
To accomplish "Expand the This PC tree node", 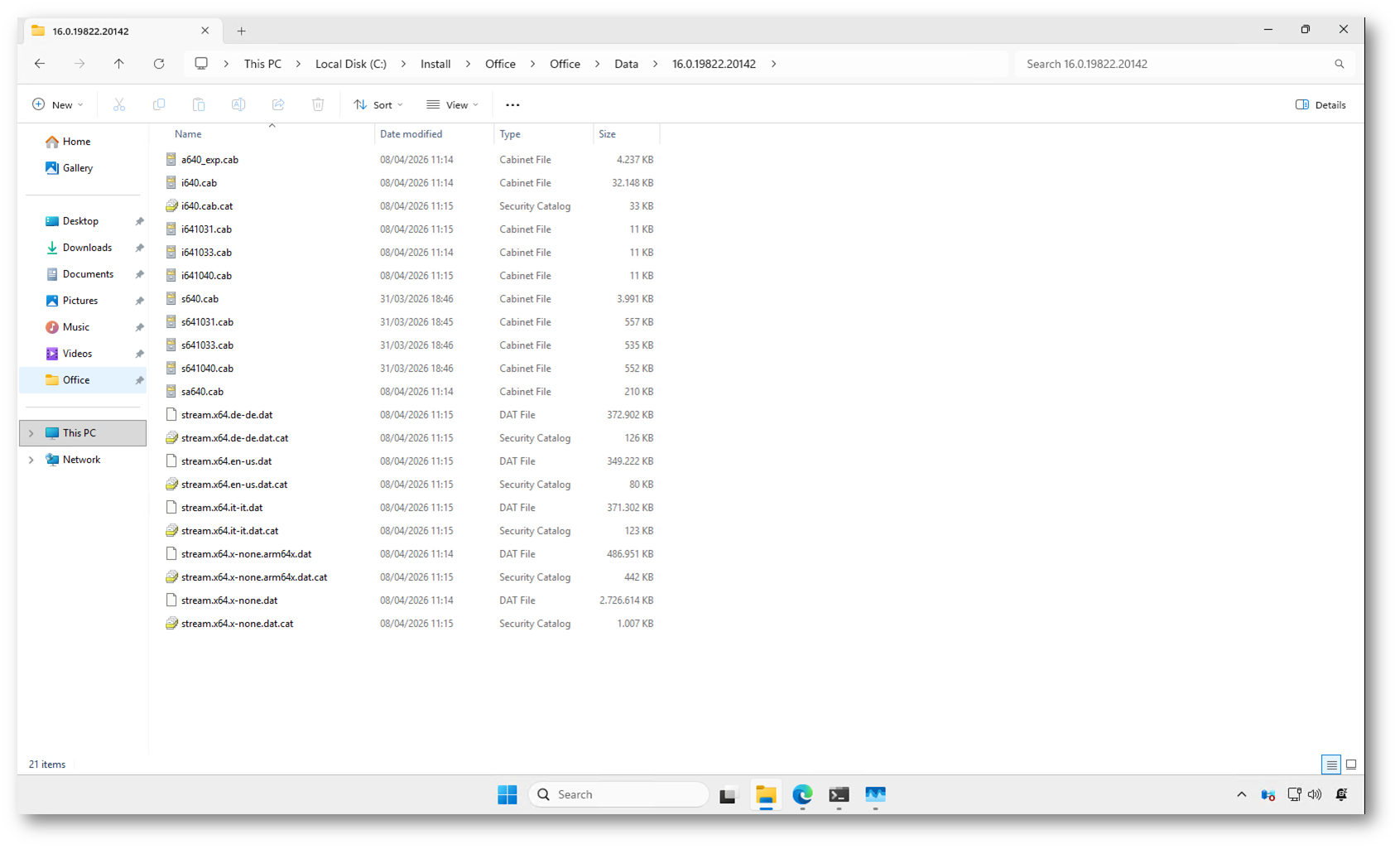I will [x=31, y=433].
